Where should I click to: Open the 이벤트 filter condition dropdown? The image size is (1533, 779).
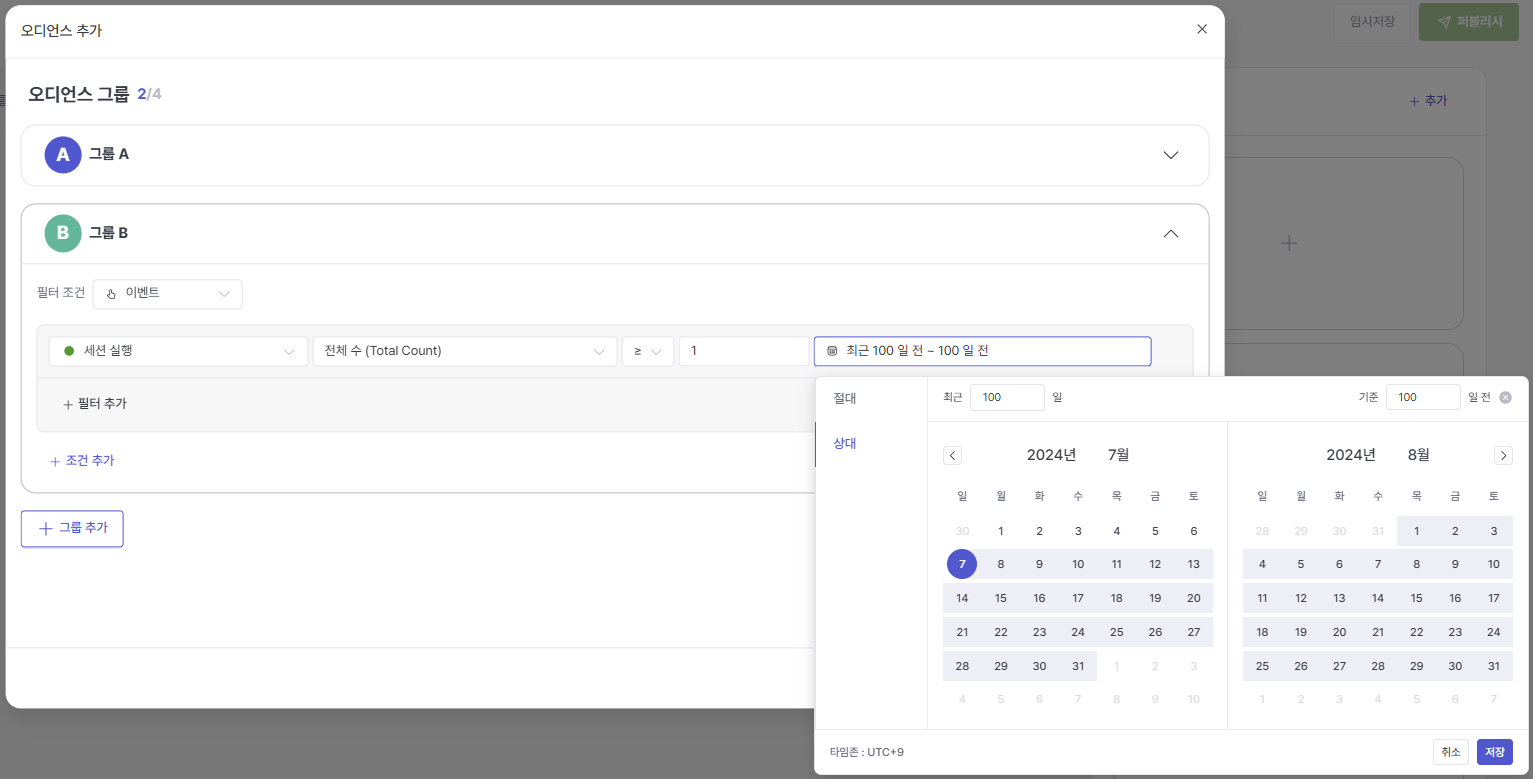(x=167, y=294)
